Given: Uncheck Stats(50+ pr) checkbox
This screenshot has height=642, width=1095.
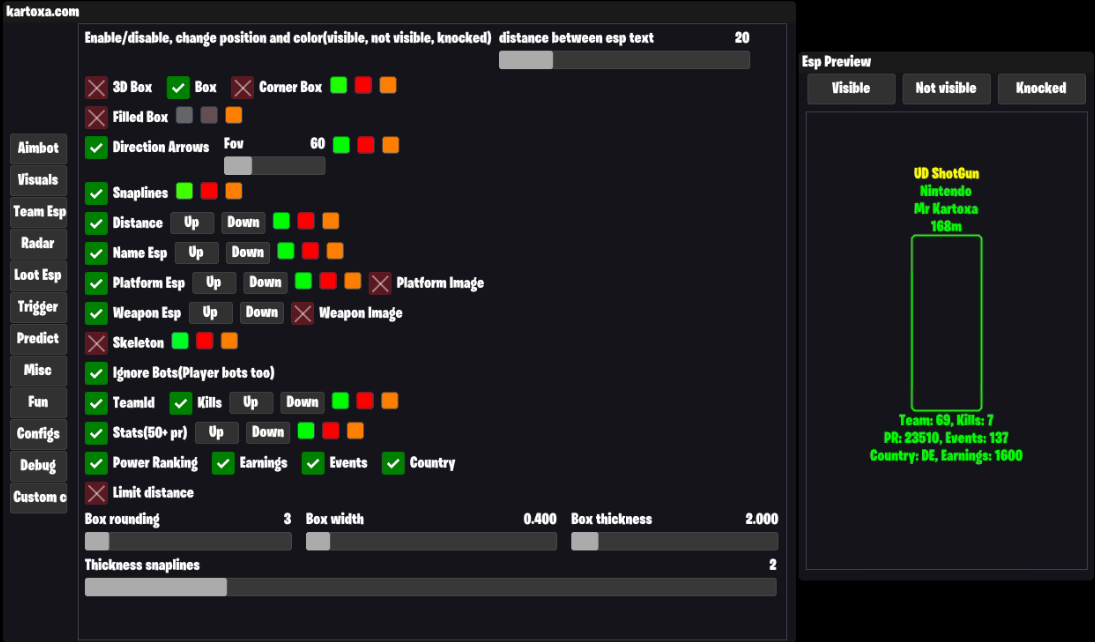Looking at the screenshot, I should [x=96, y=432].
